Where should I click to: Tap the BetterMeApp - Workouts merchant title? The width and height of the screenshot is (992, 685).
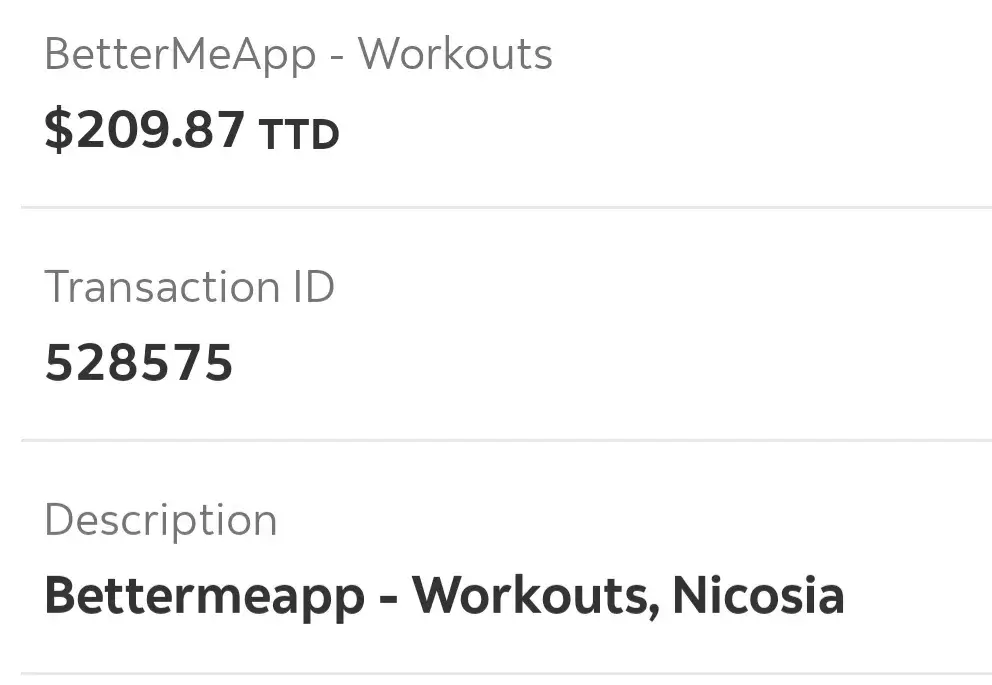pos(298,54)
